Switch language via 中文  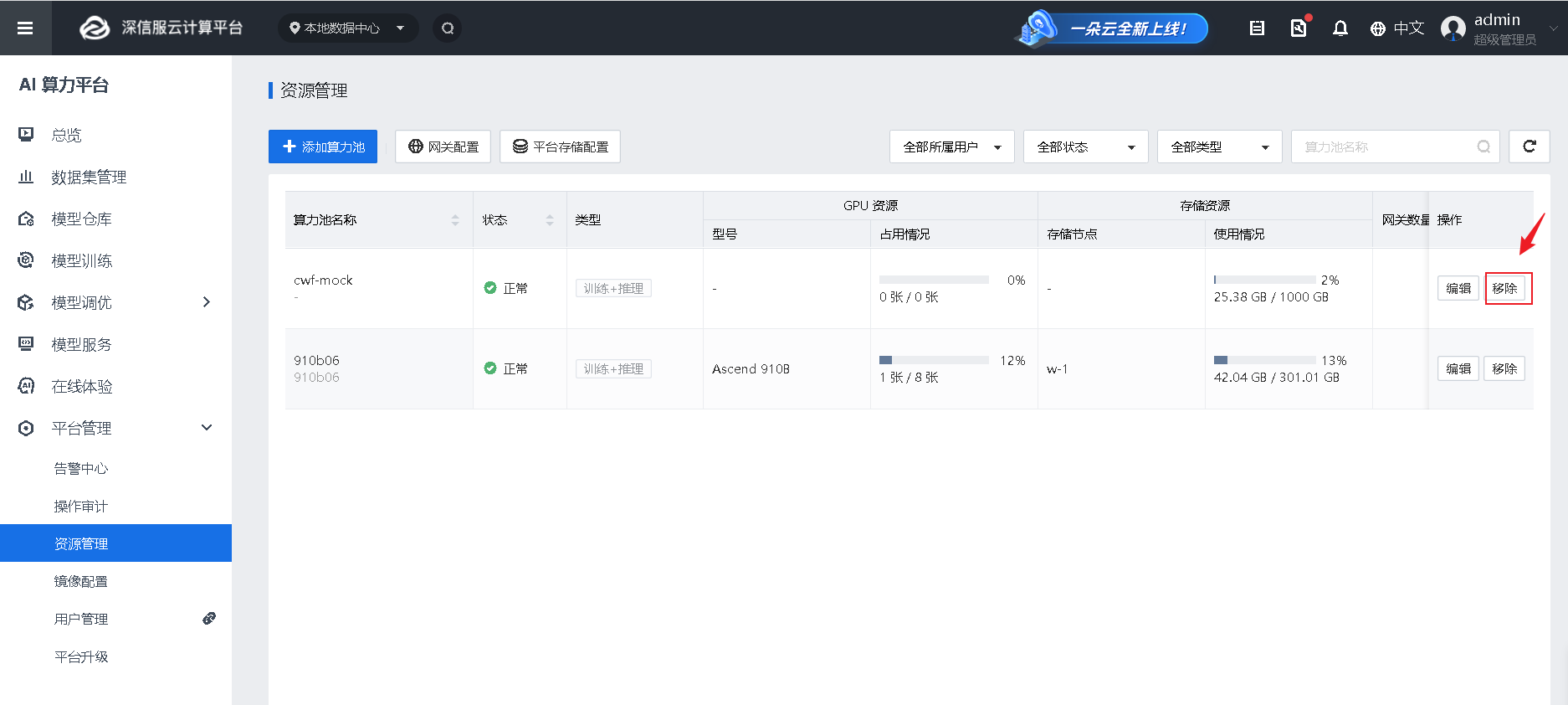click(1409, 28)
